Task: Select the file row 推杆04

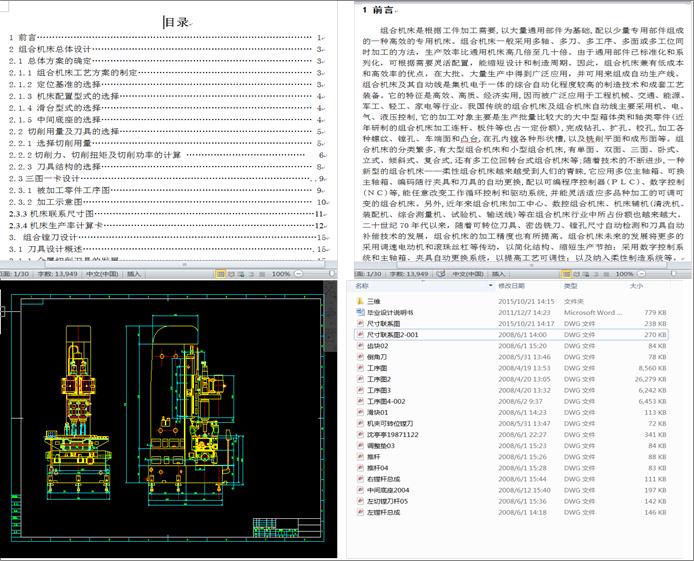Action: [512, 468]
